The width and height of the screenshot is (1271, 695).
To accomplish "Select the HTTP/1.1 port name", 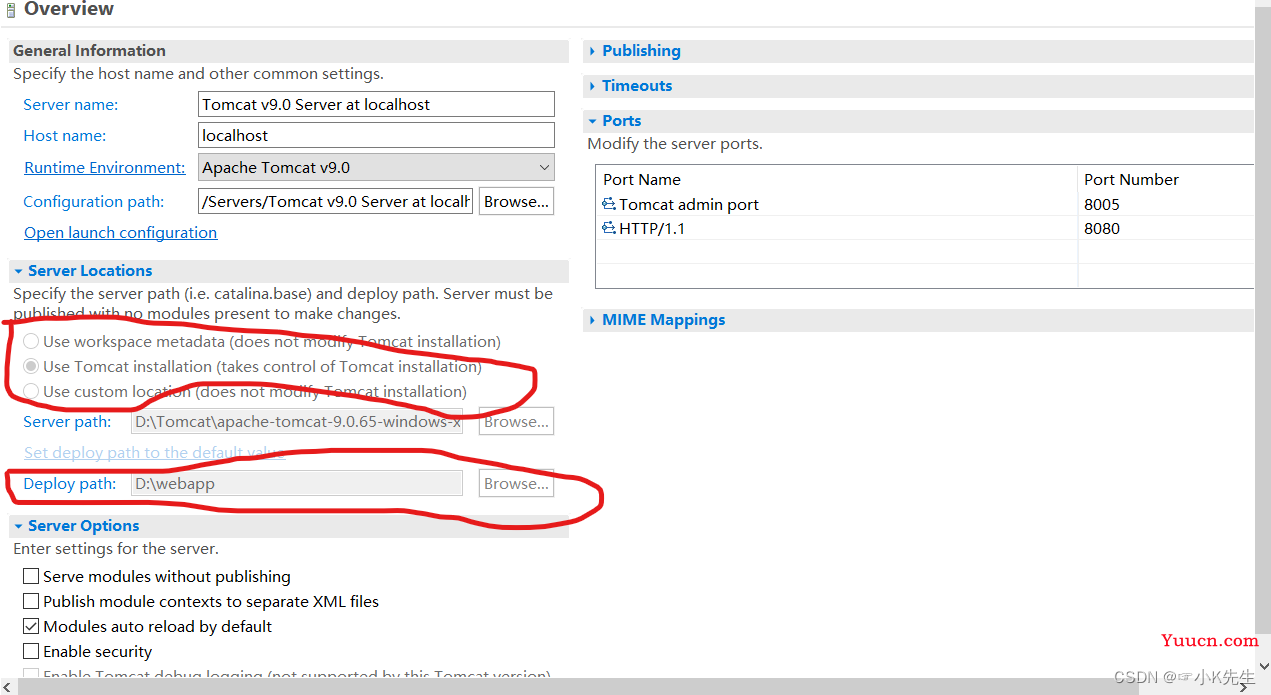I will 652,228.
